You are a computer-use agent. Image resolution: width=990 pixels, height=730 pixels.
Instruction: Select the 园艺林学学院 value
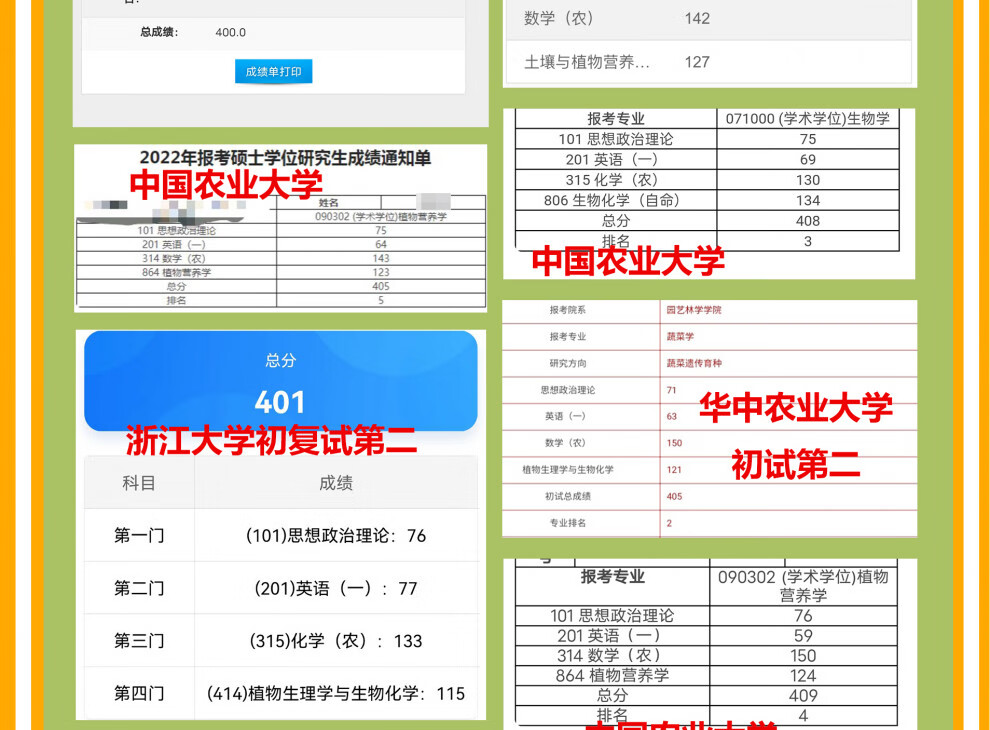tap(694, 310)
